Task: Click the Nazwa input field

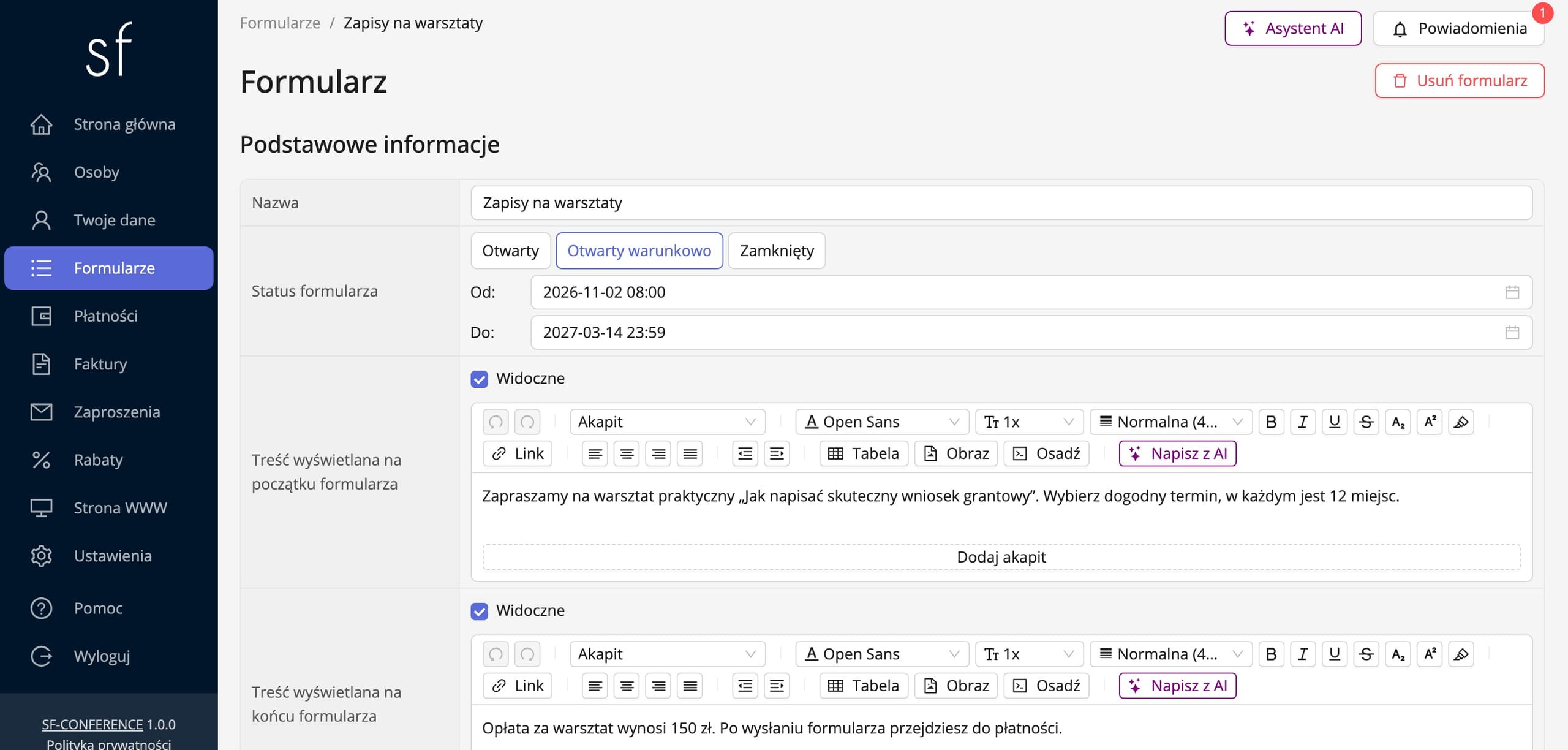Action: tap(1001, 203)
